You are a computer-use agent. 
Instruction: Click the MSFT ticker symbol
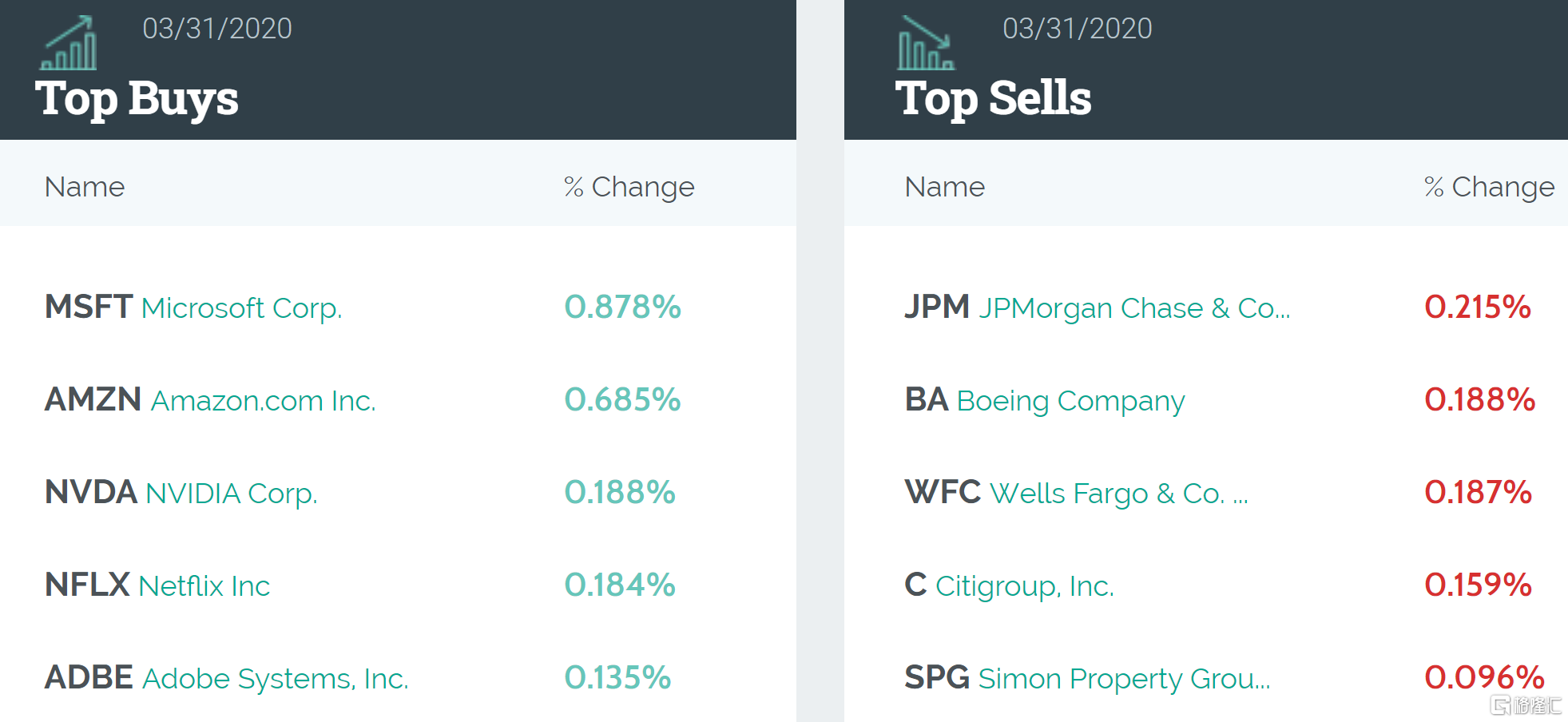coord(88,307)
